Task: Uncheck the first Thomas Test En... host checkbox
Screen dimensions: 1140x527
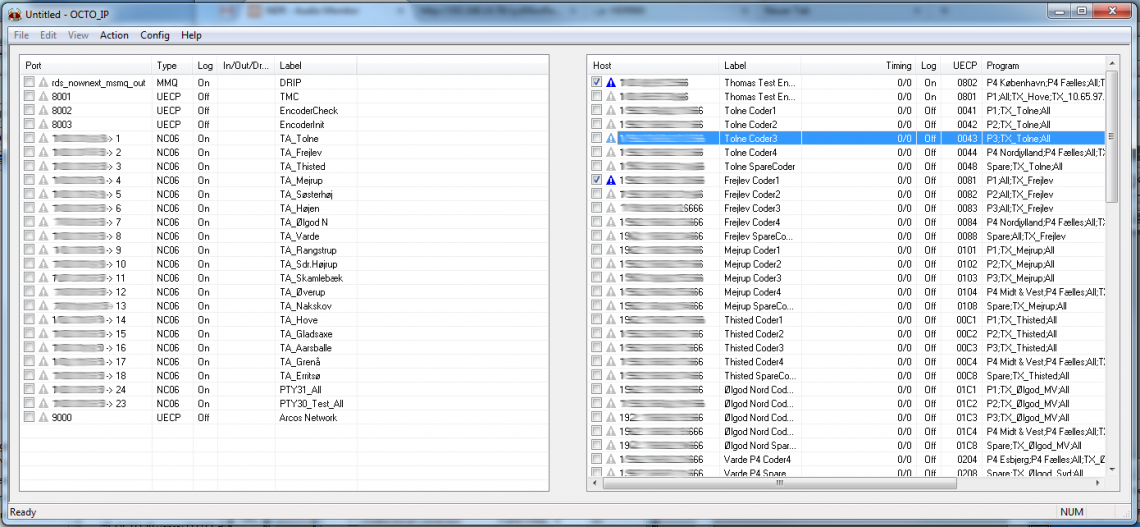Action: pos(596,82)
